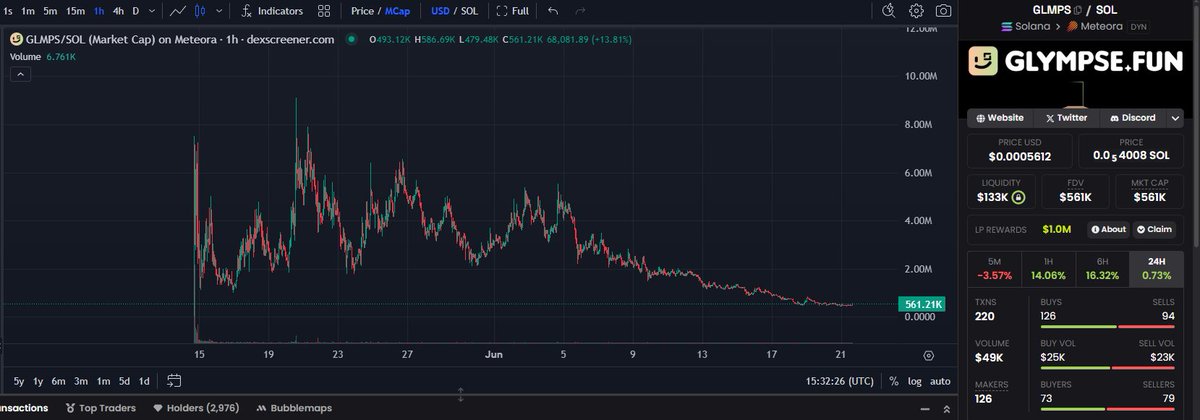1200x420 pixels.
Task: Click the 561.21K current price label
Action: pos(924,304)
